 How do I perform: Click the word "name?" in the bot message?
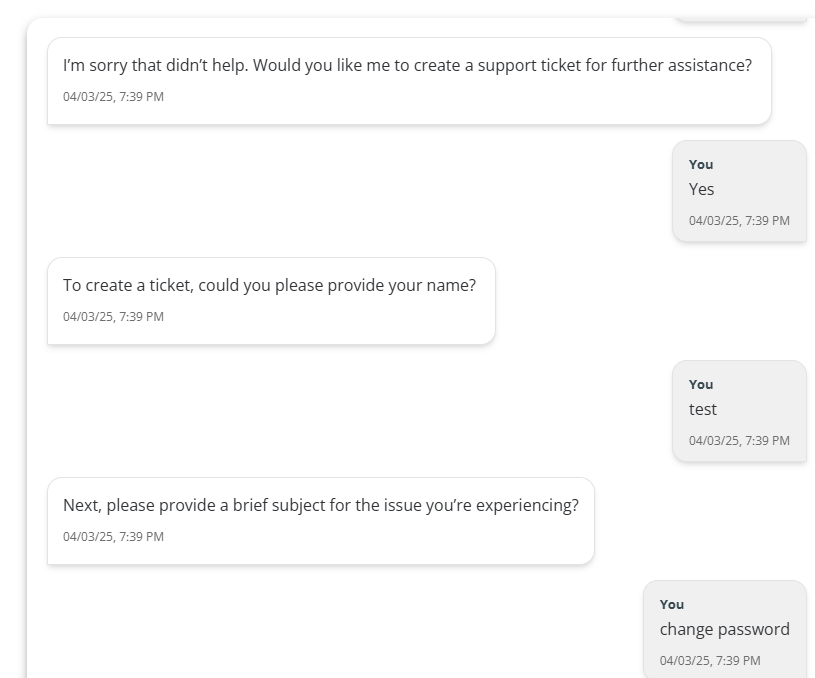click(x=453, y=286)
